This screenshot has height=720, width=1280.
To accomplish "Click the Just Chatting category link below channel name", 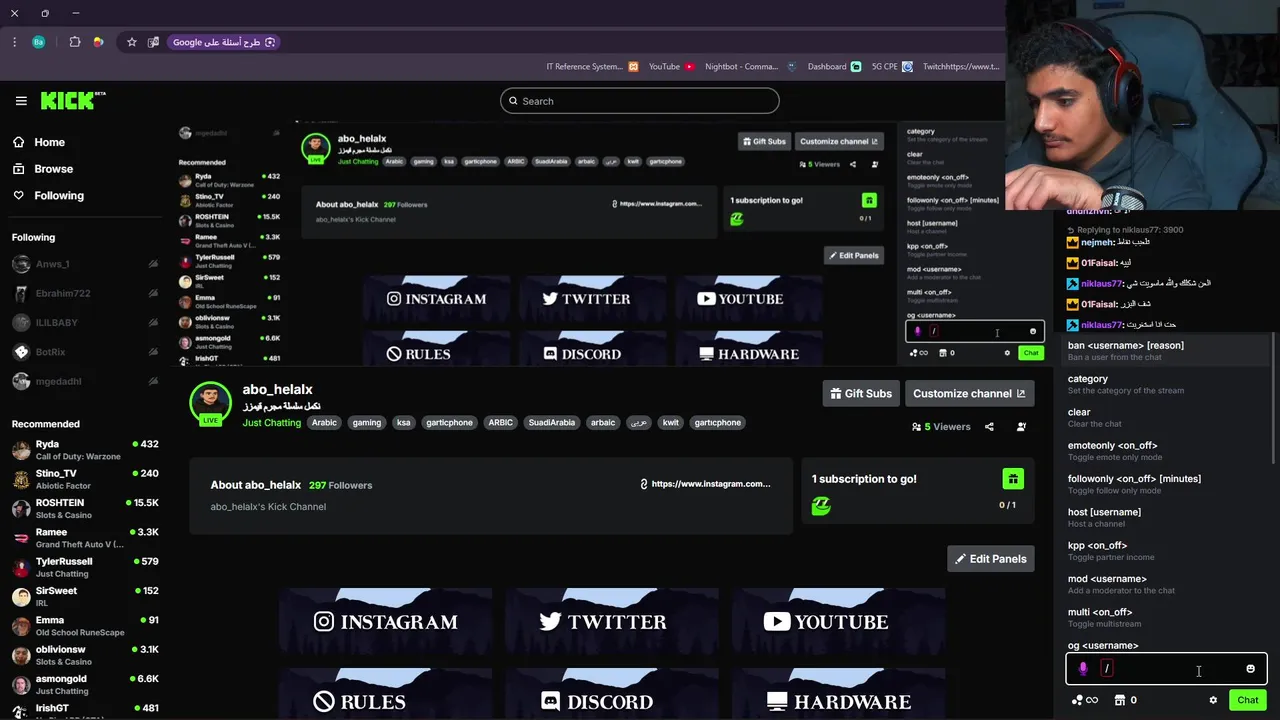I will [271, 423].
